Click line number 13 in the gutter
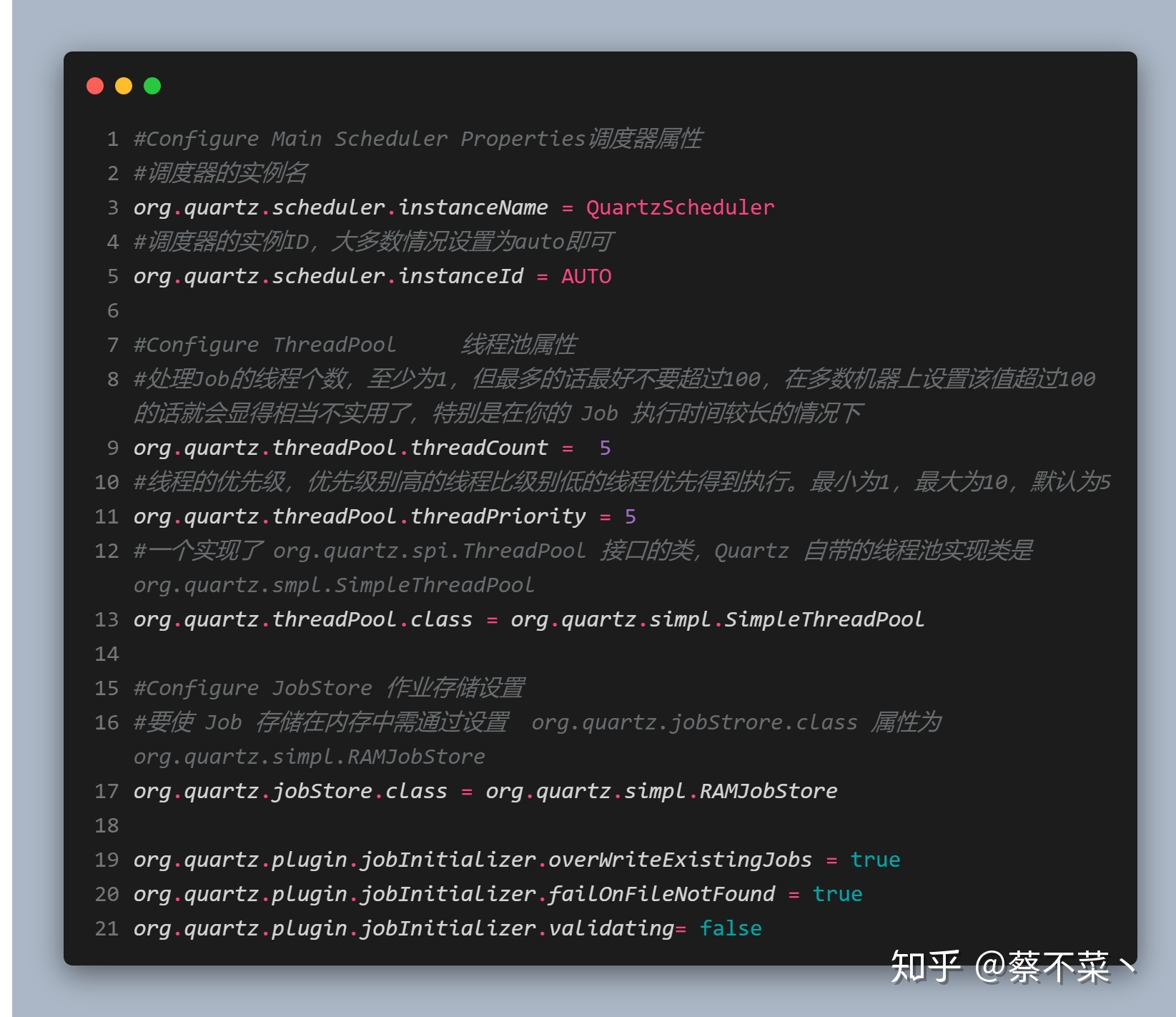The height and width of the screenshot is (1017, 1176). point(107,619)
